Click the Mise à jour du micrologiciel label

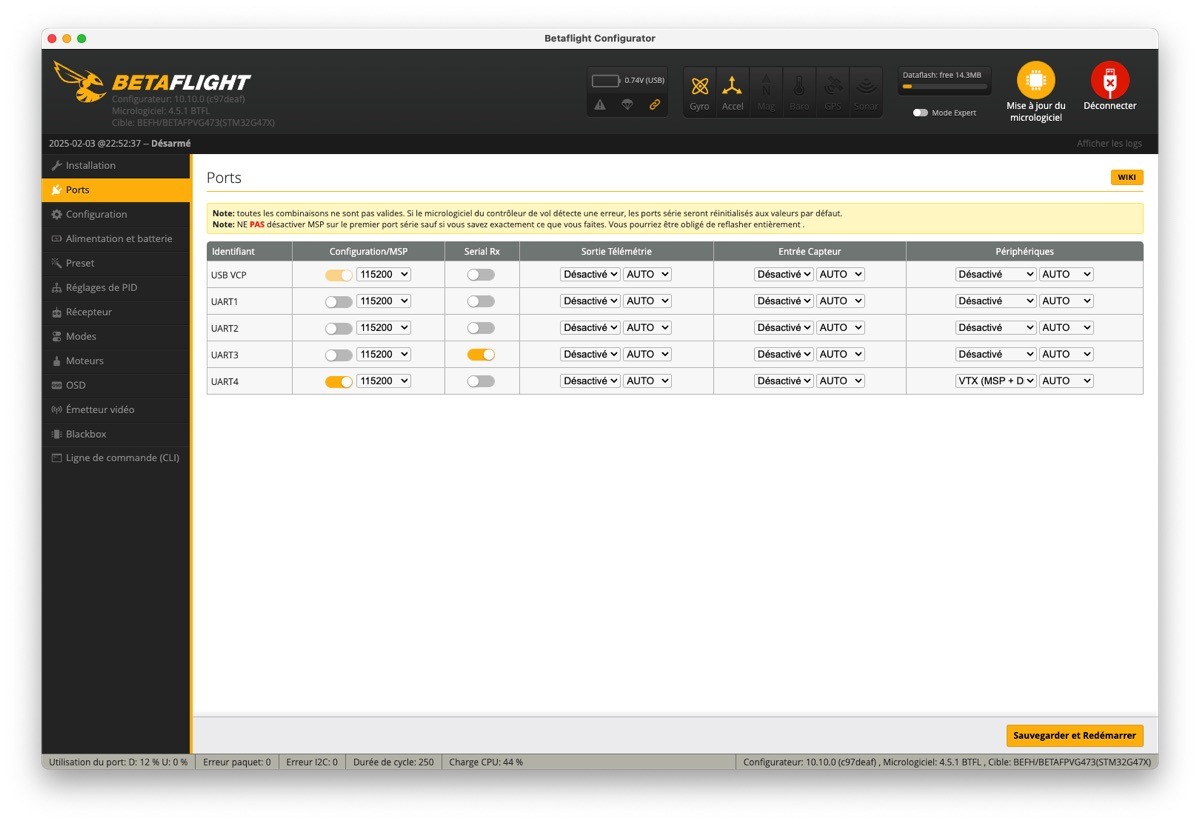pos(1036,111)
